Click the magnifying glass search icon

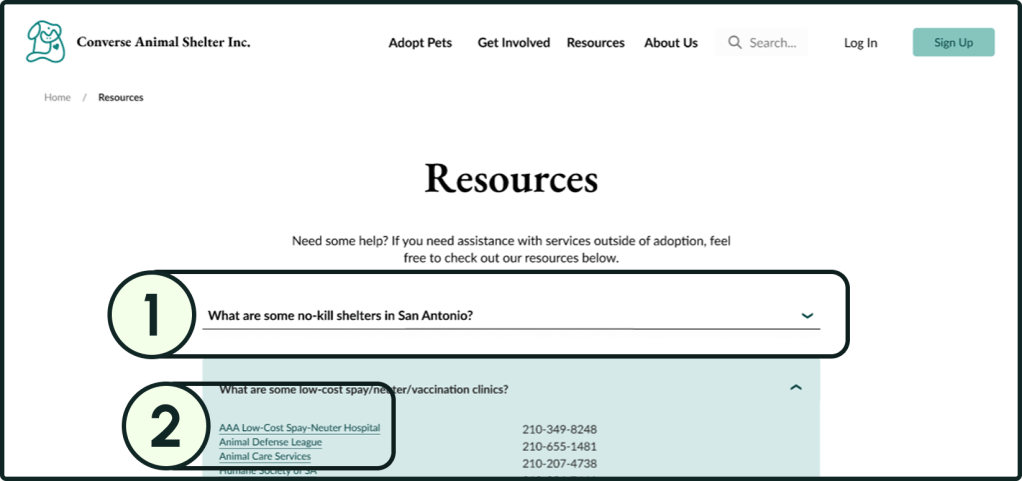click(x=735, y=43)
